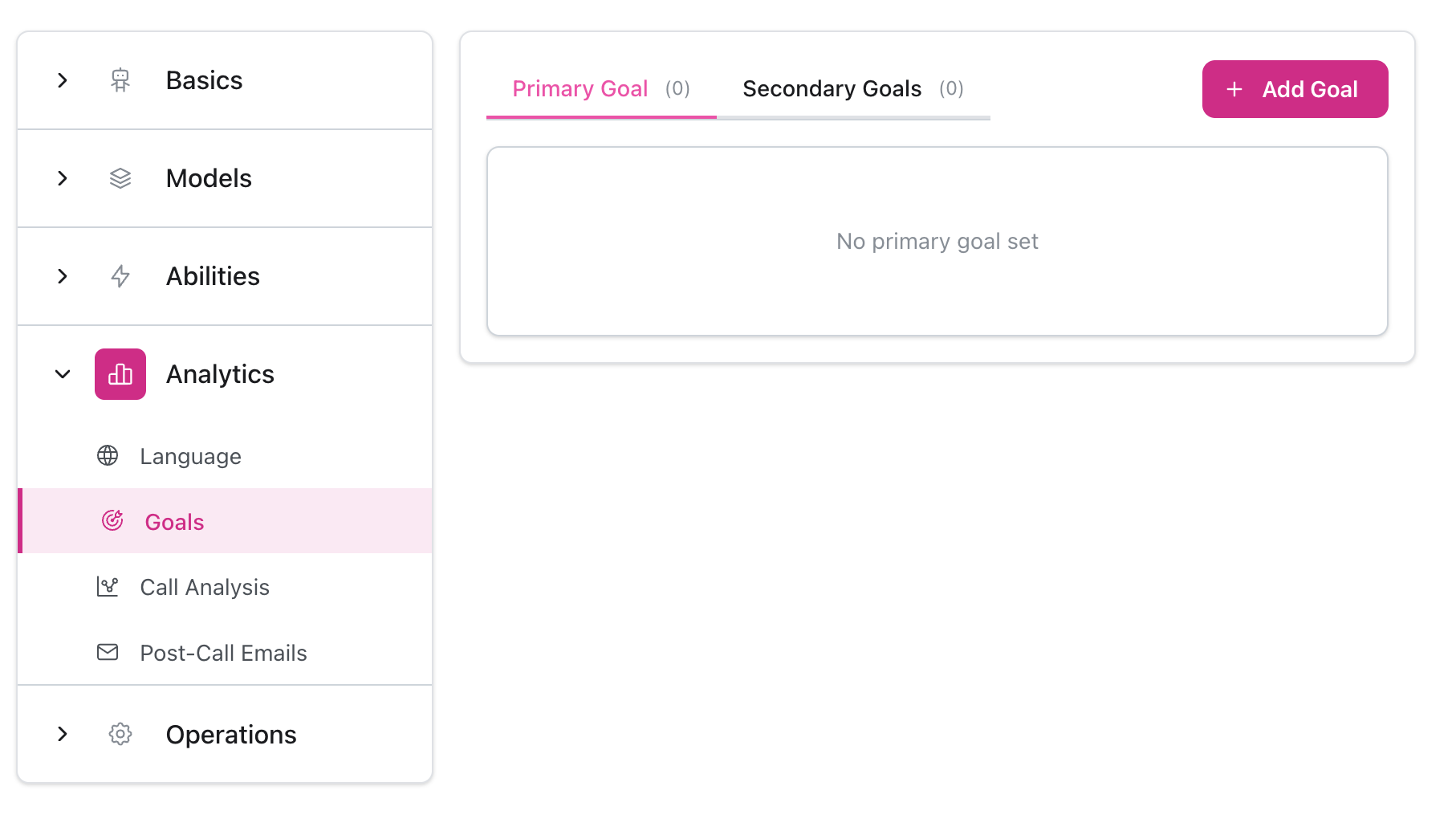Click the pink Analytics bar chart icon
Viewport: 1456px width, 827px height.
coord(120,374)
